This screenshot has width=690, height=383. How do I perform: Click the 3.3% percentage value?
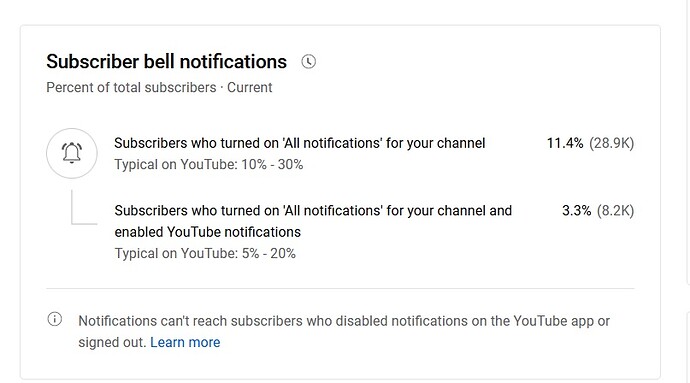coord(576,210)
